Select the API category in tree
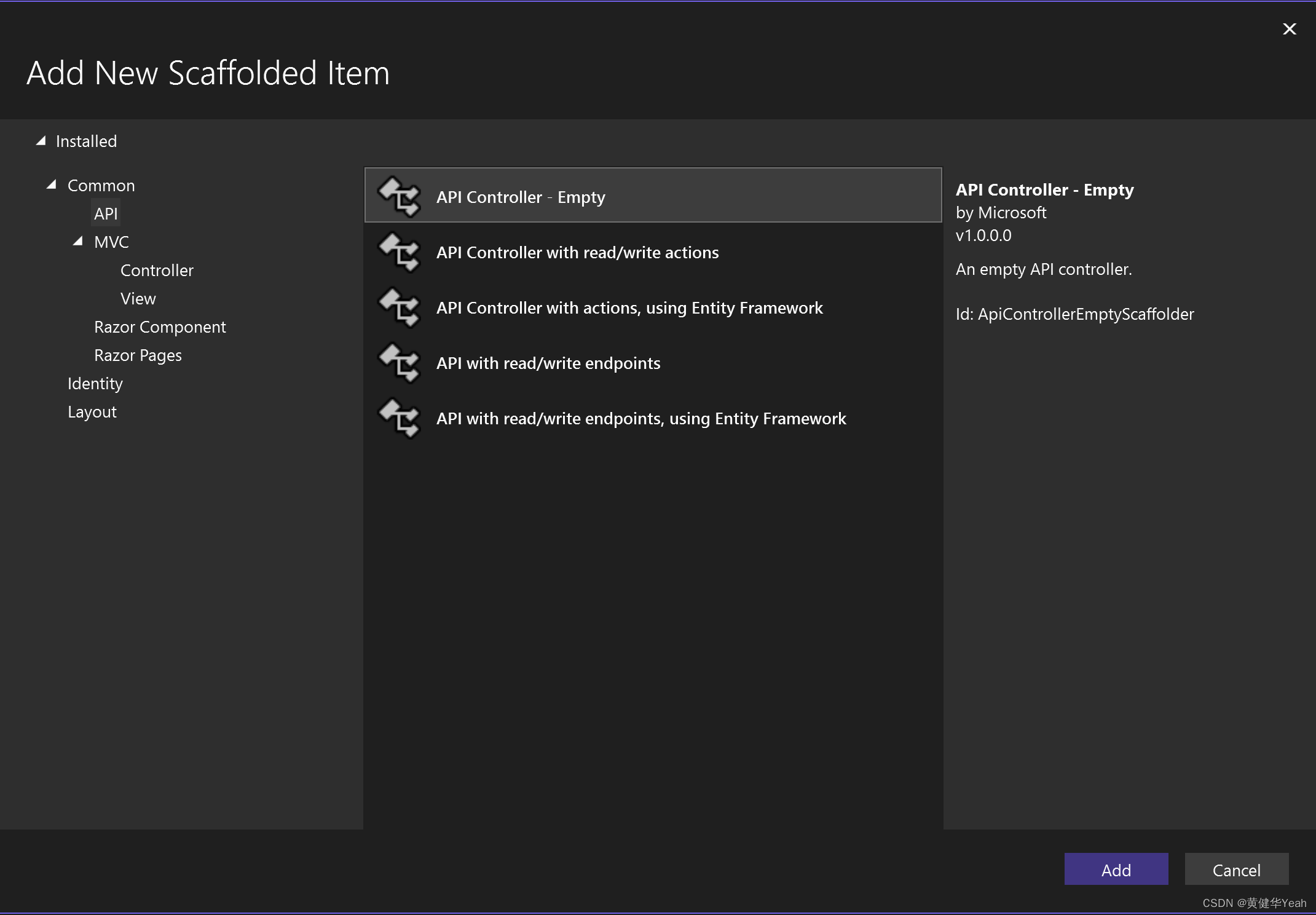 [x=106, y=213]
